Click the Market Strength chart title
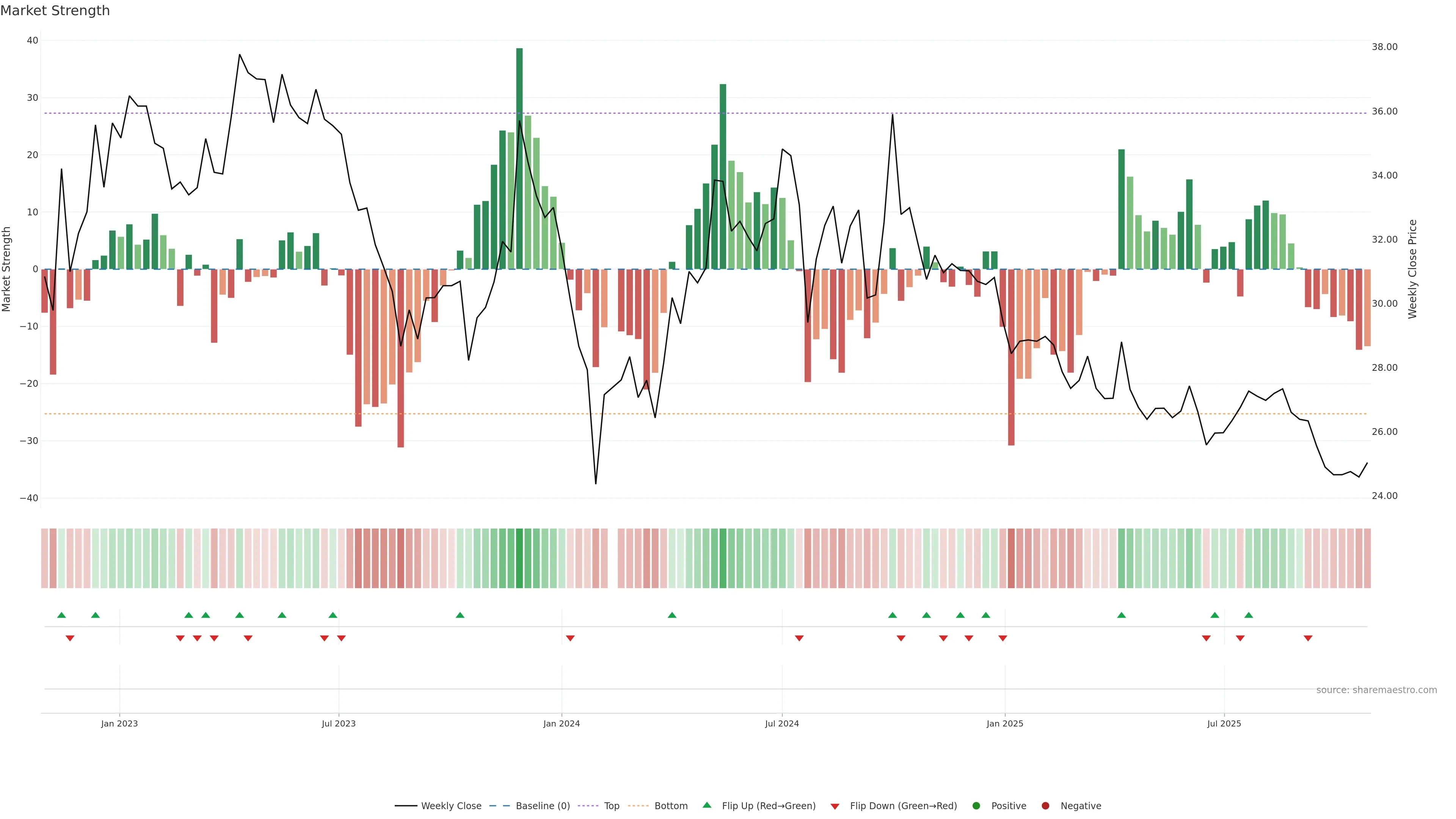The width and height of the screenshot is (1456, 819). point(55,11)
